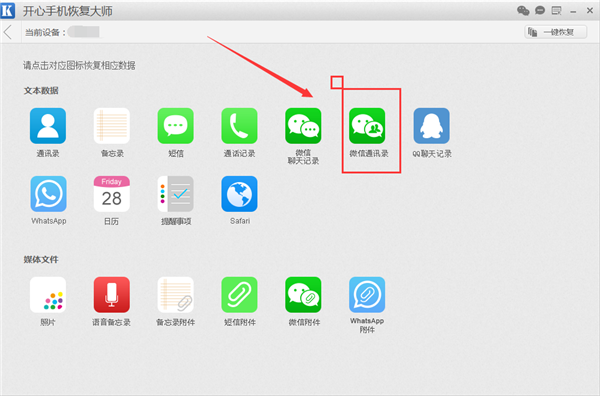Open the QQ聊天记录 recovery icon

click(x=431, y=126)
